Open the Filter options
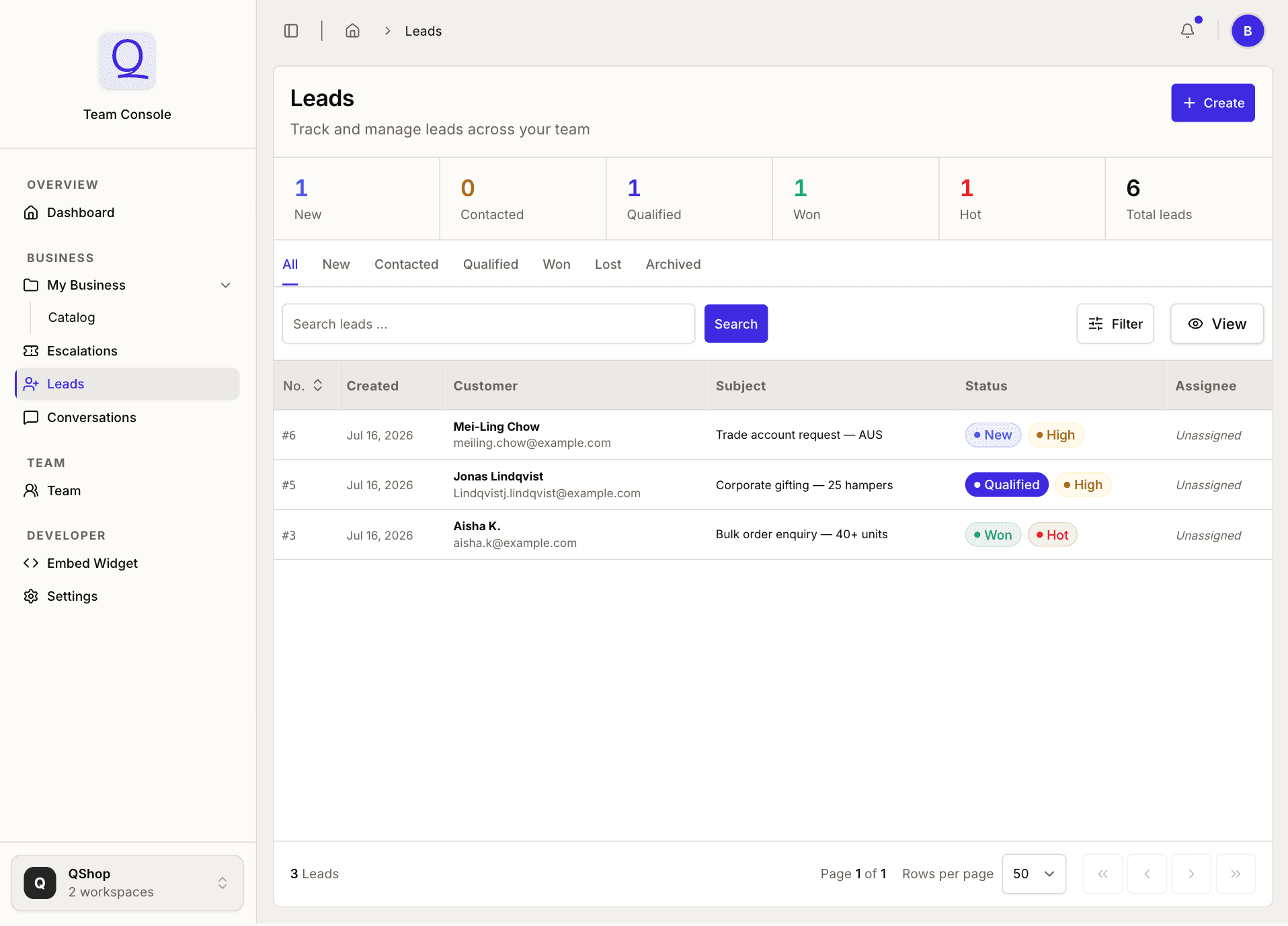The width and height of the screenshot is (1288, 926). (1115, 324)
